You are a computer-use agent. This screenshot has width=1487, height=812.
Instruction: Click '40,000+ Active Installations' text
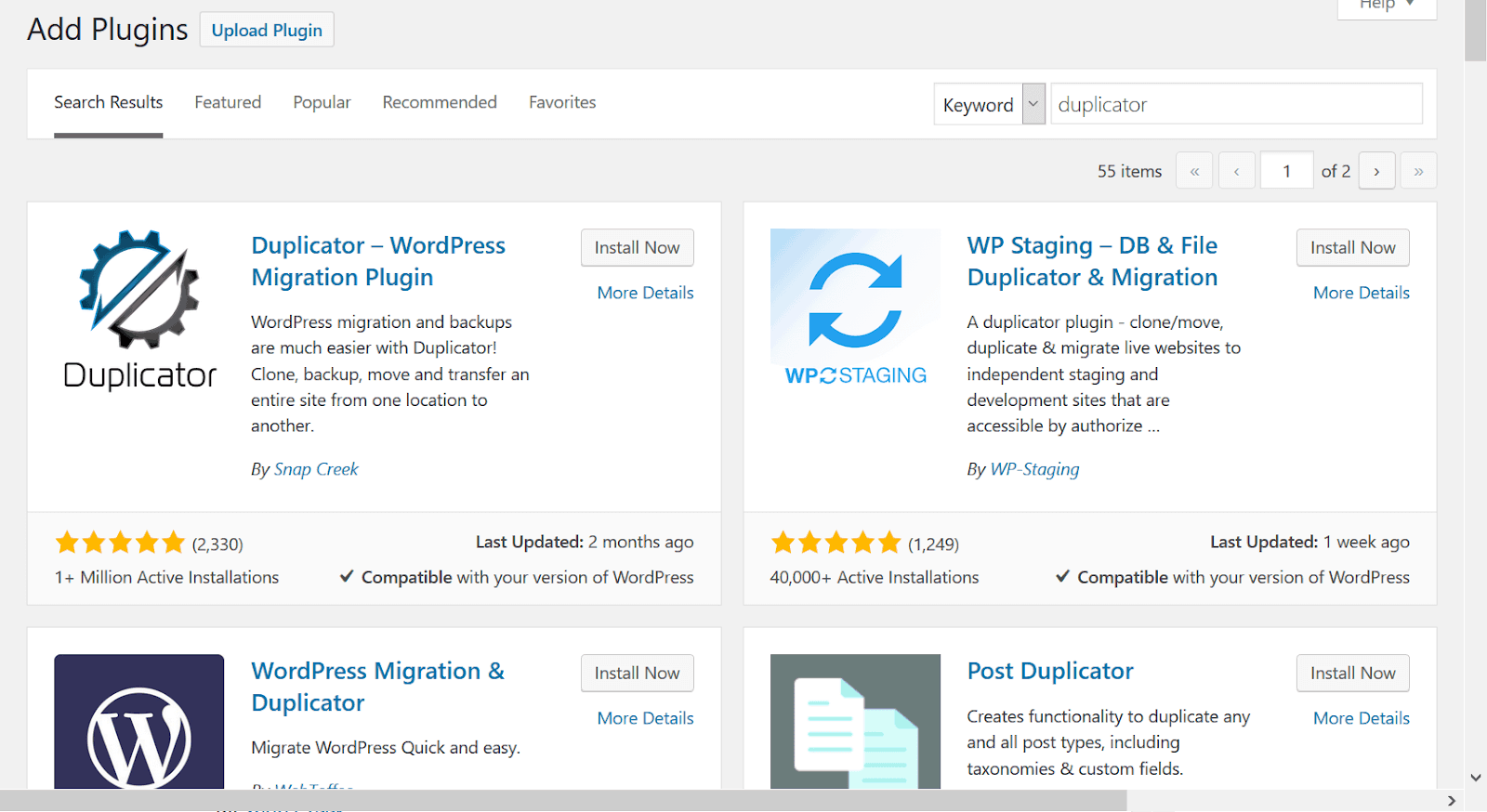tap(875, 577)
